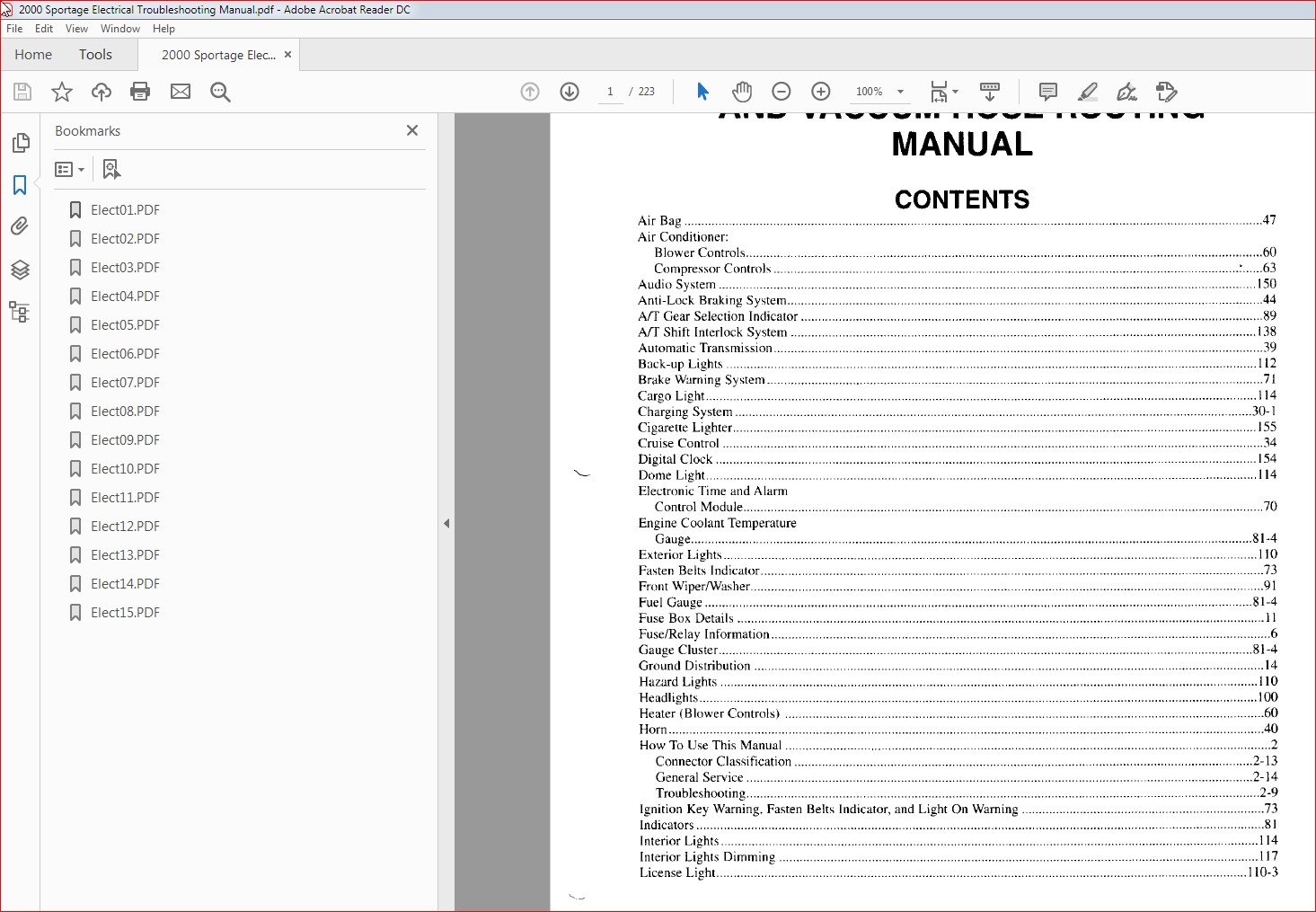Image resolution: width=1316 pixels, height=912 pixels.
Task: Open the Window menu
Action: click(x=120, y=29)
